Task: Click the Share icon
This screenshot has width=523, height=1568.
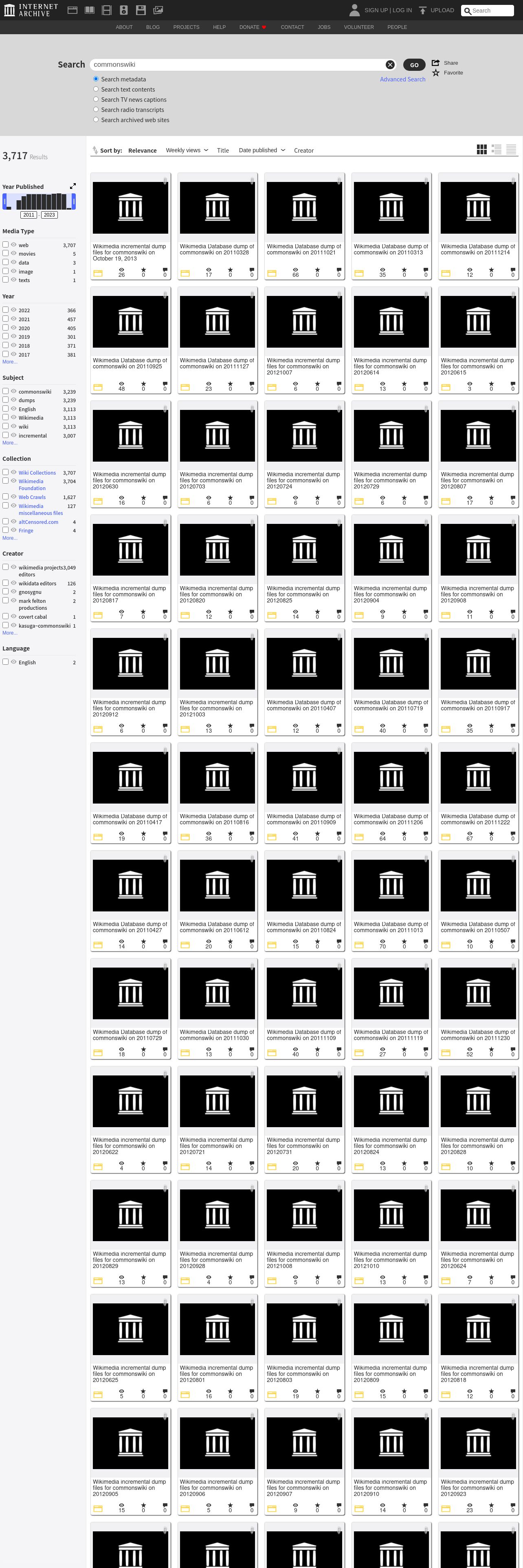Action: 436,63
